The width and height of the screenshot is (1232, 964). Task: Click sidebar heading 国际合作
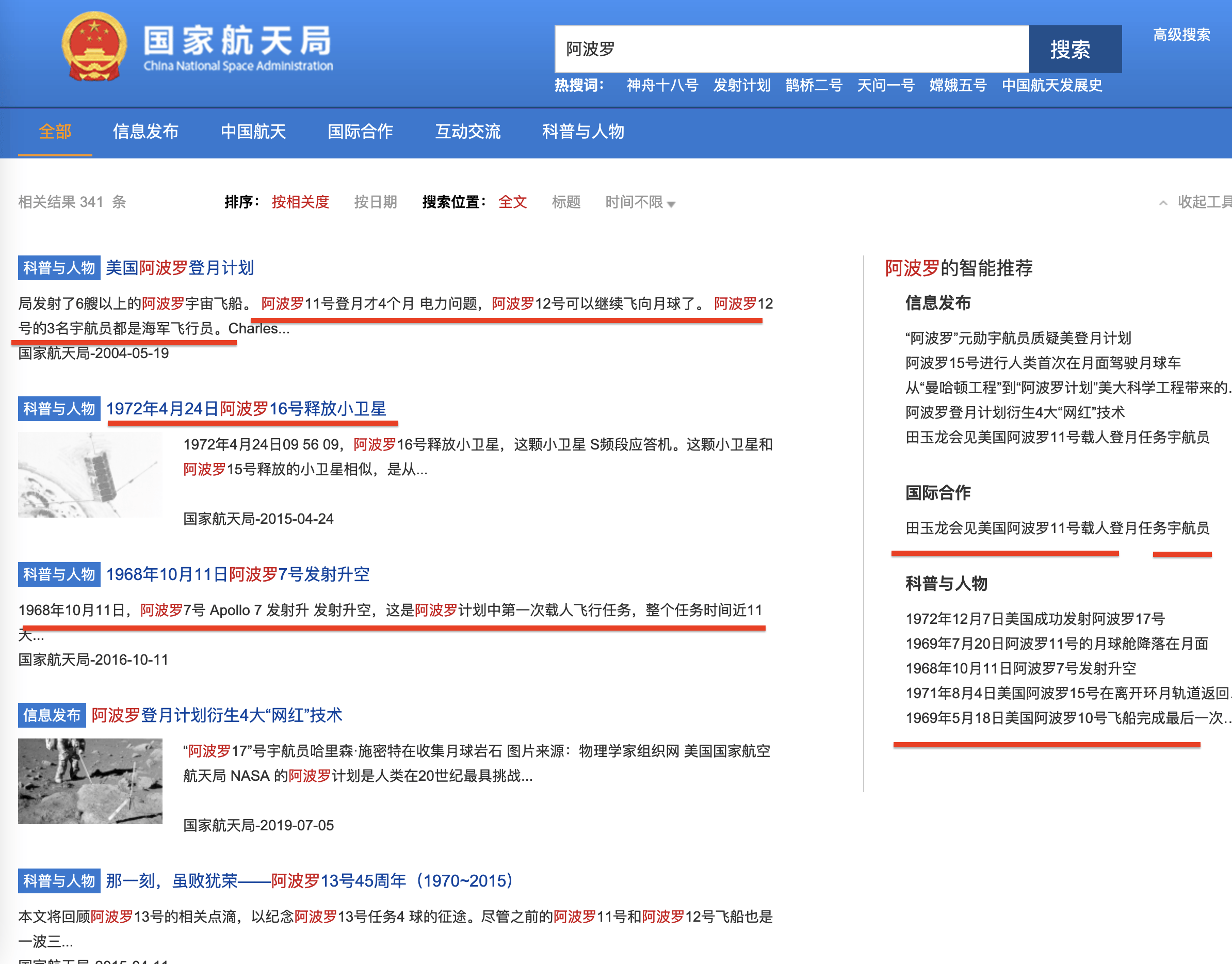pyautogui.click(x=937, y=493)
